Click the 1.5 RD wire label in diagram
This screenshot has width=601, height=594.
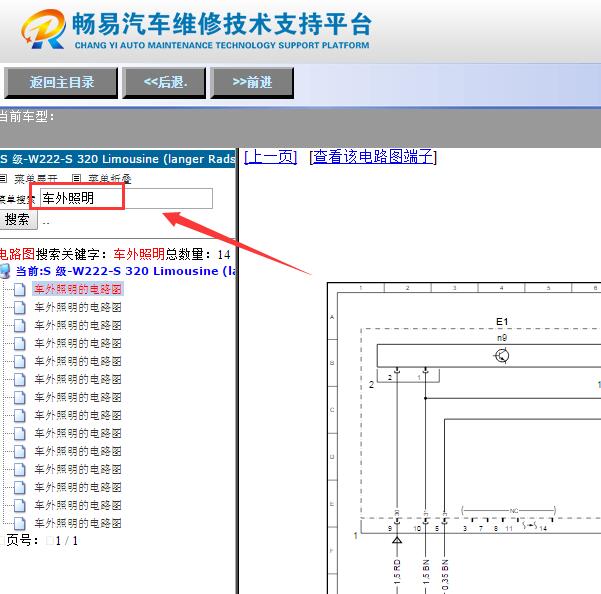(397, 572)
